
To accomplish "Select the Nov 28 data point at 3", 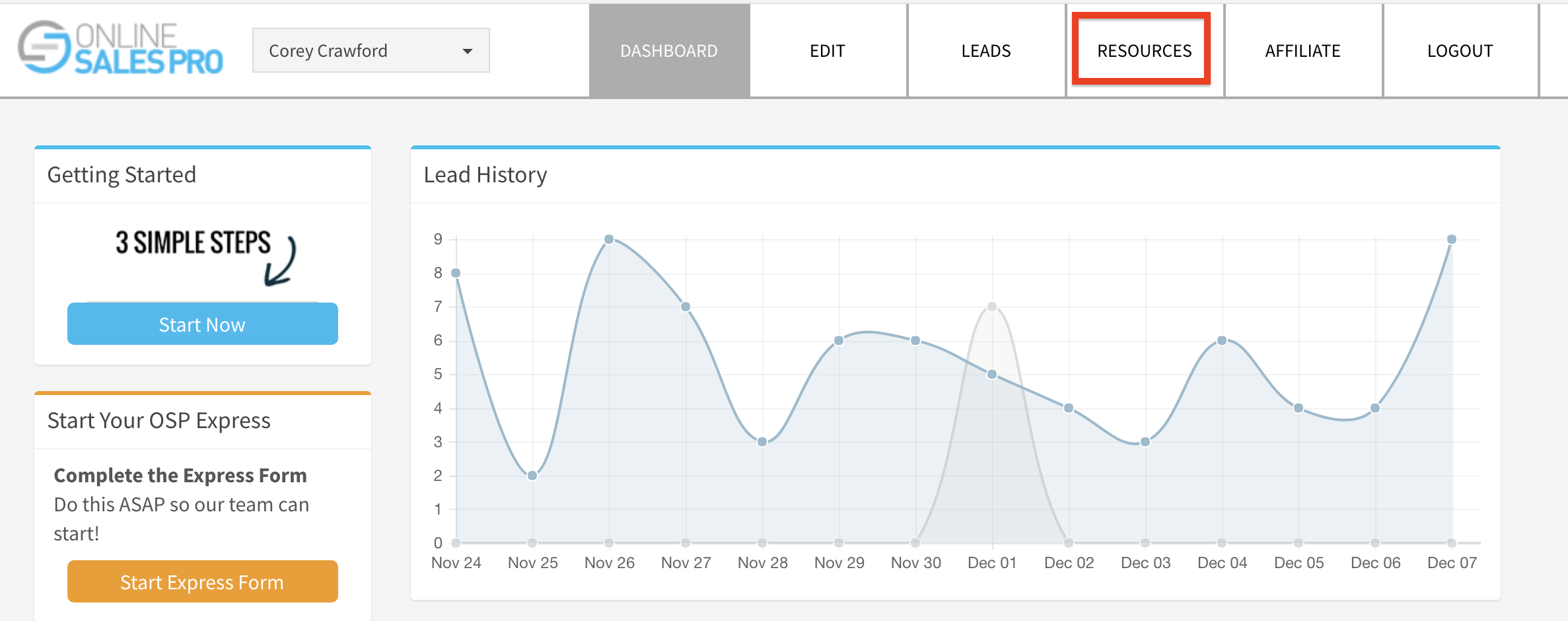I will click(762, 441).
